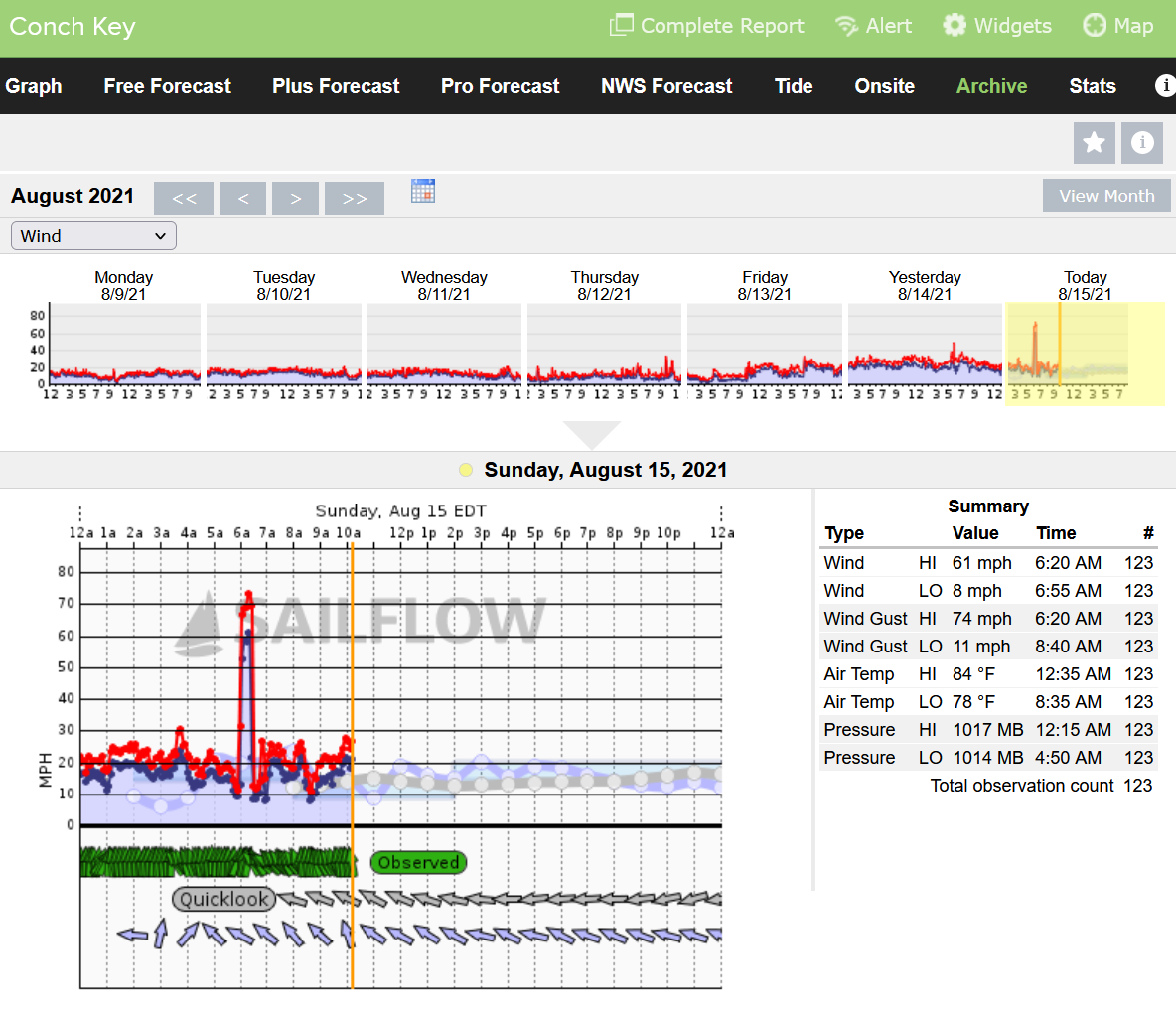1176x1012 pixels.
Task: Click the 12:35 AM time entry
Action: (1073, 673)
